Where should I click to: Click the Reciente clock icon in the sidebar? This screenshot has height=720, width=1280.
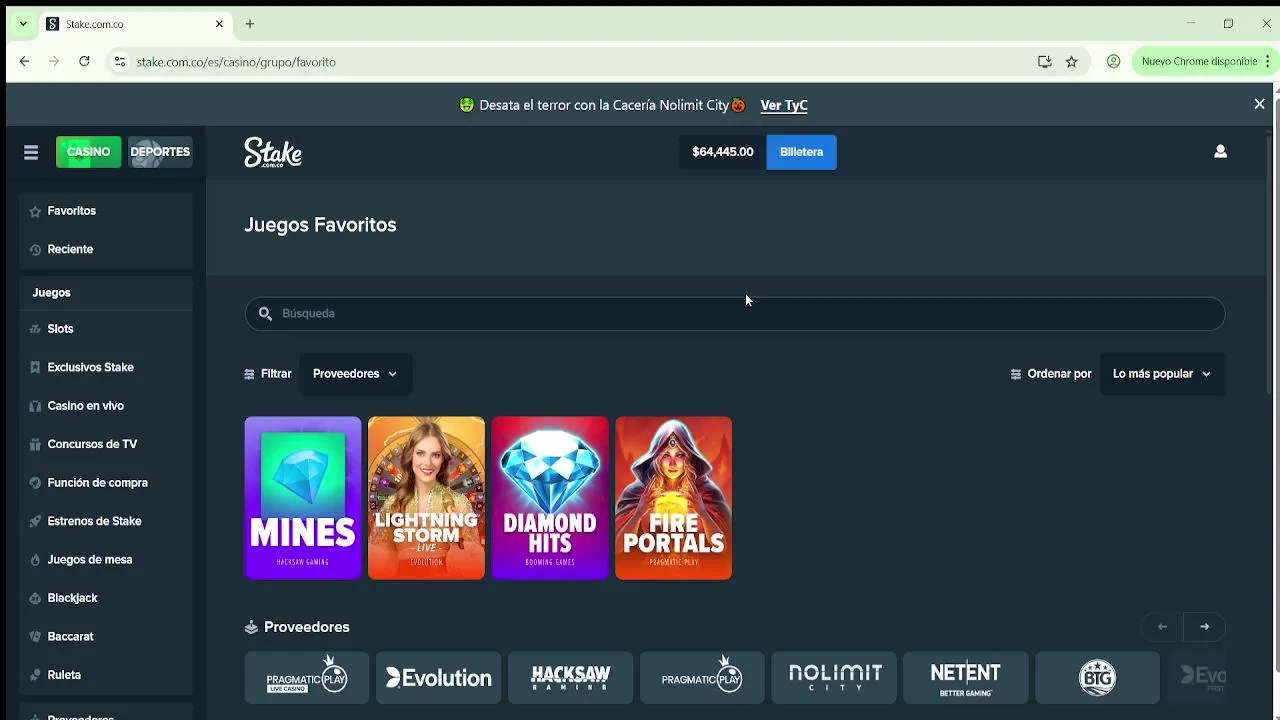(x=35, y=250)
